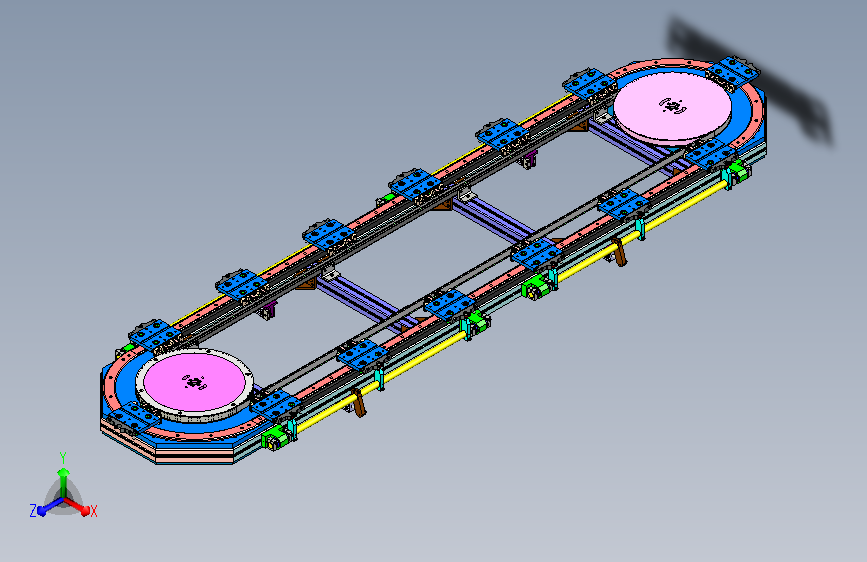This screenshot has width=867, height=562.
Task: Click the blue Z axis of the triad
Action: pyautogui.click(x=49, y=507)
